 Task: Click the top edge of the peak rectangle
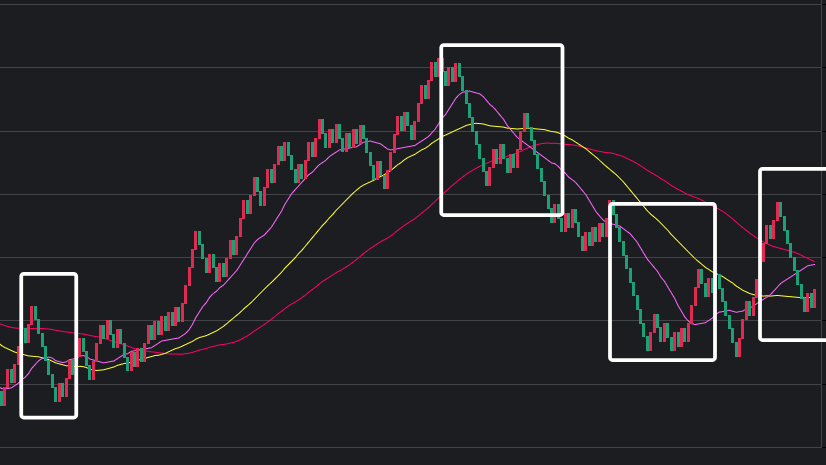pyautogui.click(x=502, y=46)
